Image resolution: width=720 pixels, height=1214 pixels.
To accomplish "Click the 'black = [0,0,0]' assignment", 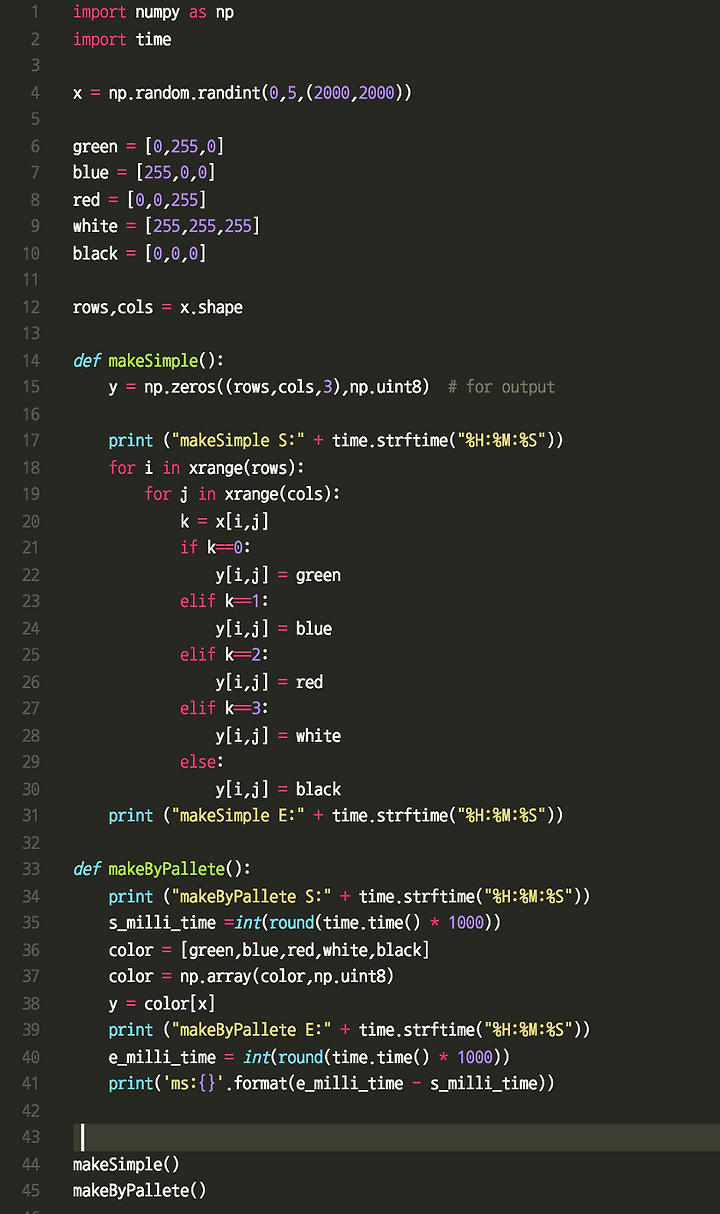I will point(139,253).
